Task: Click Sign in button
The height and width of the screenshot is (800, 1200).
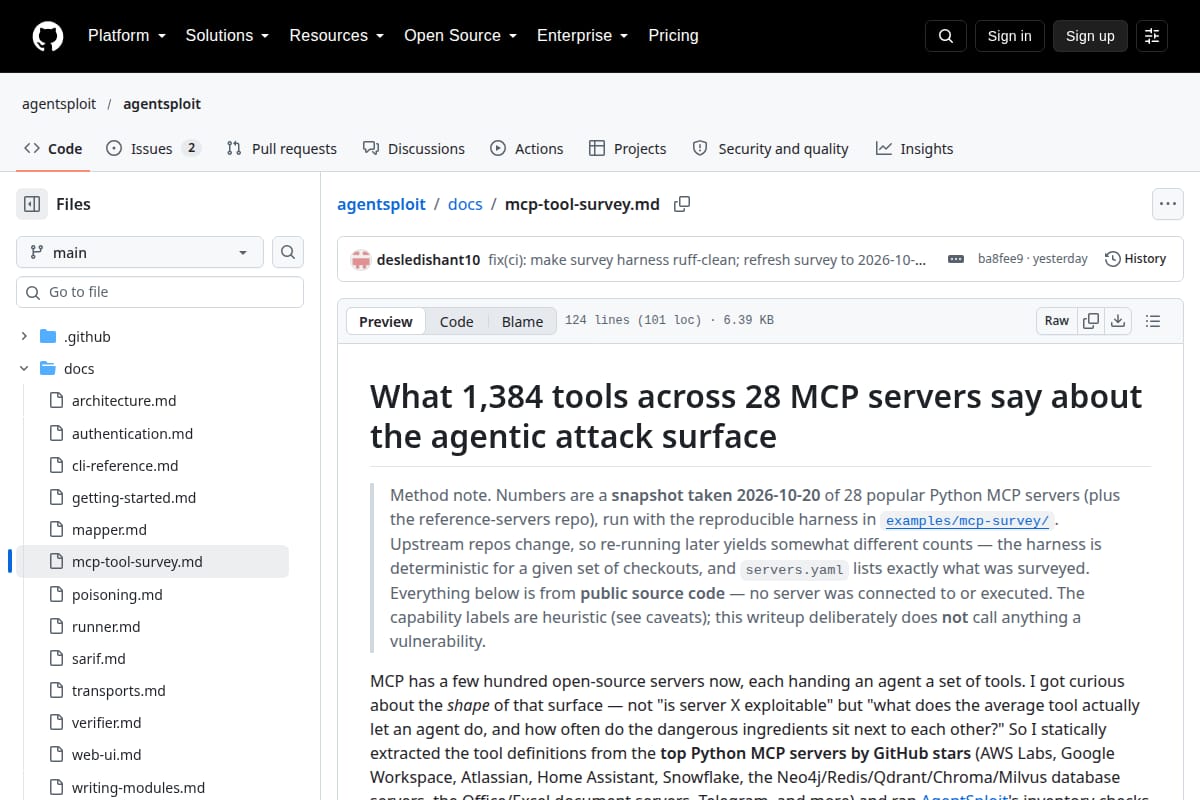Action: (1009, 36)
